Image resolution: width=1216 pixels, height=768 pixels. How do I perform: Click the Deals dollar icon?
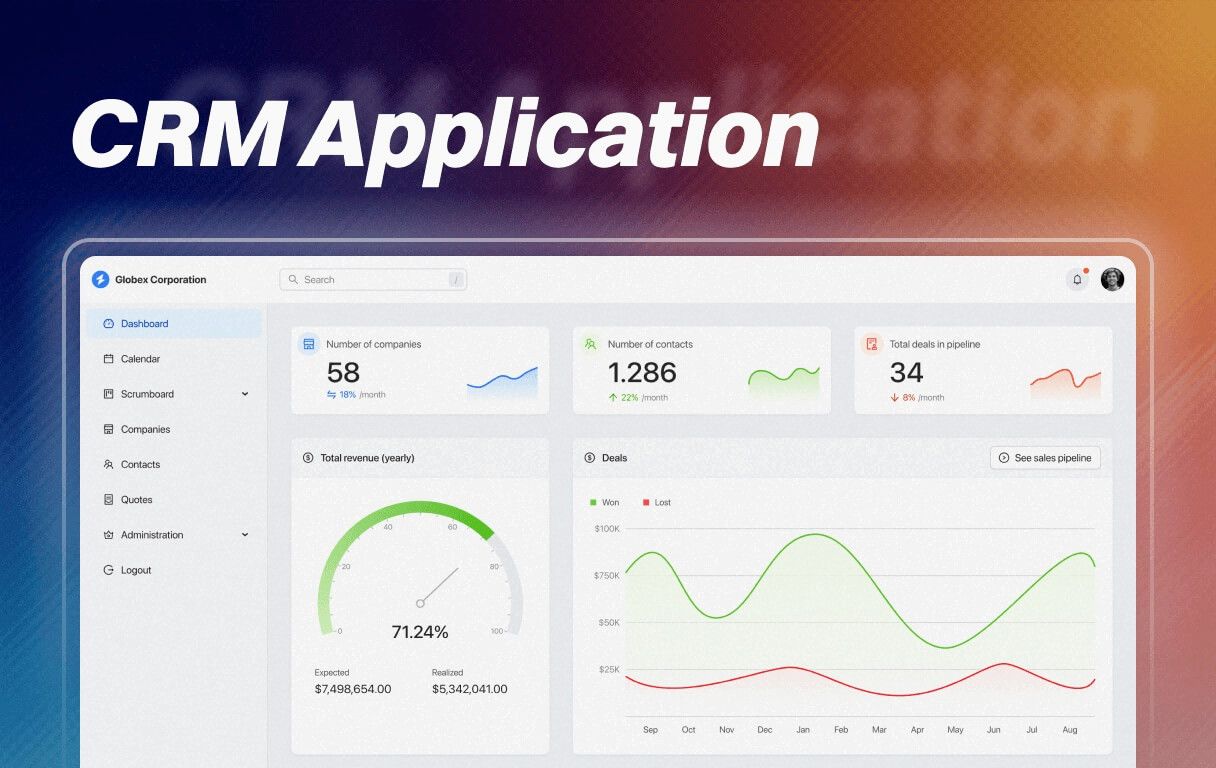click(590, 458)
